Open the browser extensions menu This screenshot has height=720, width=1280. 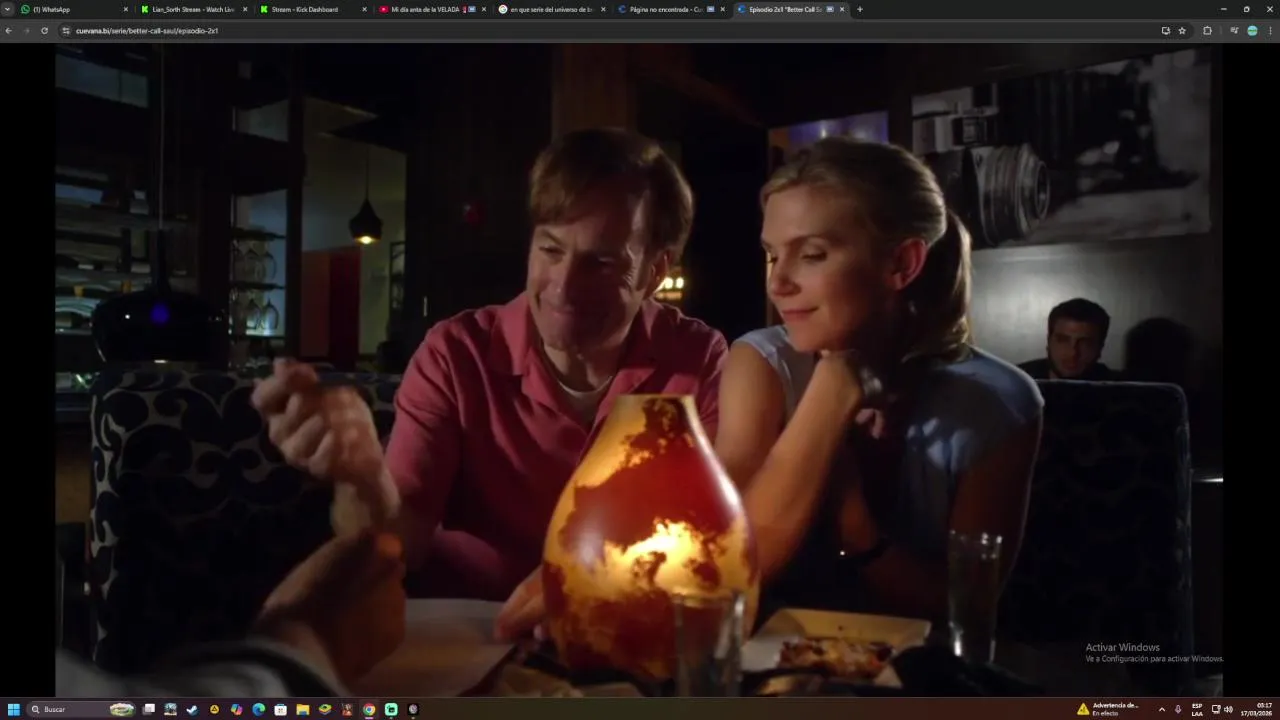[x=1207, y=31]
